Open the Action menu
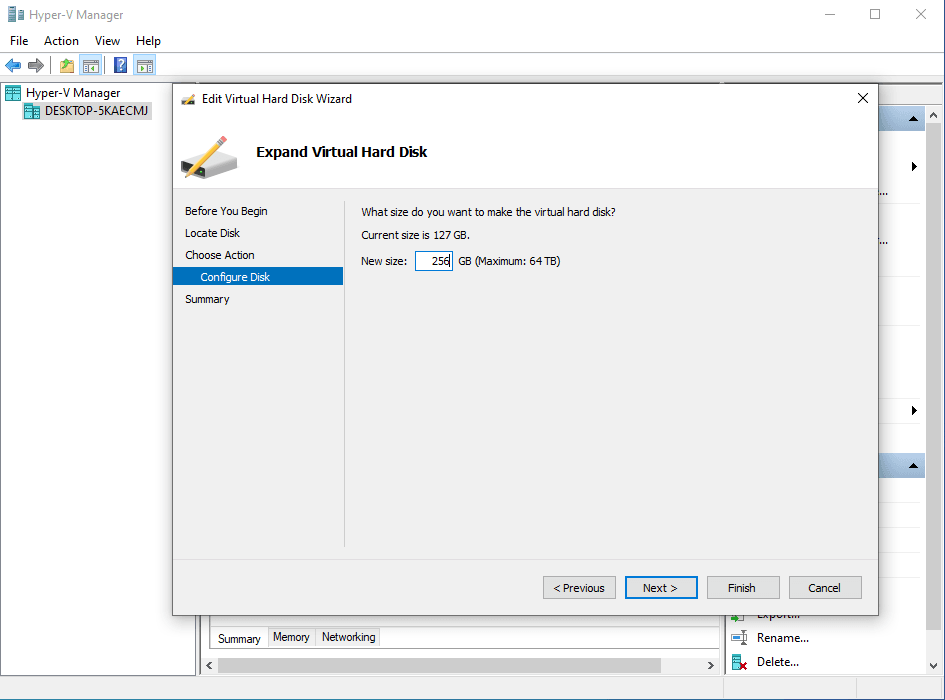 click(x=61, y=41)
